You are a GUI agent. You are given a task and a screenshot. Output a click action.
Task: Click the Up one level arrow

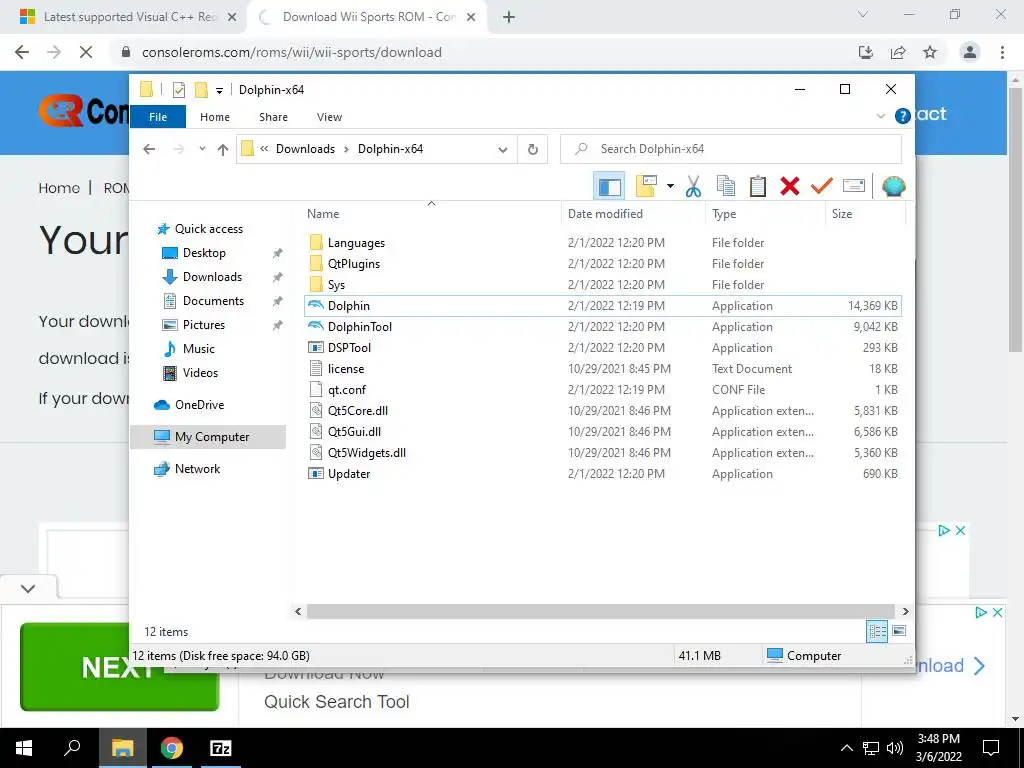click(223, 150)
